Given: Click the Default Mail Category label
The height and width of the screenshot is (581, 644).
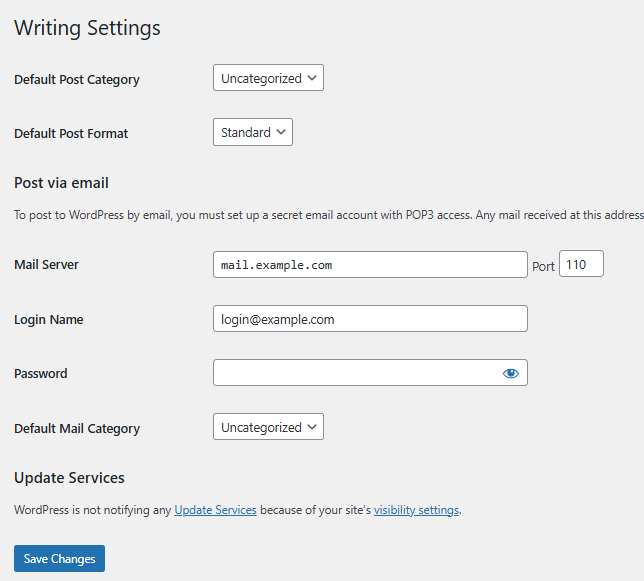Looking at the screenshot, I should point(77,428).
